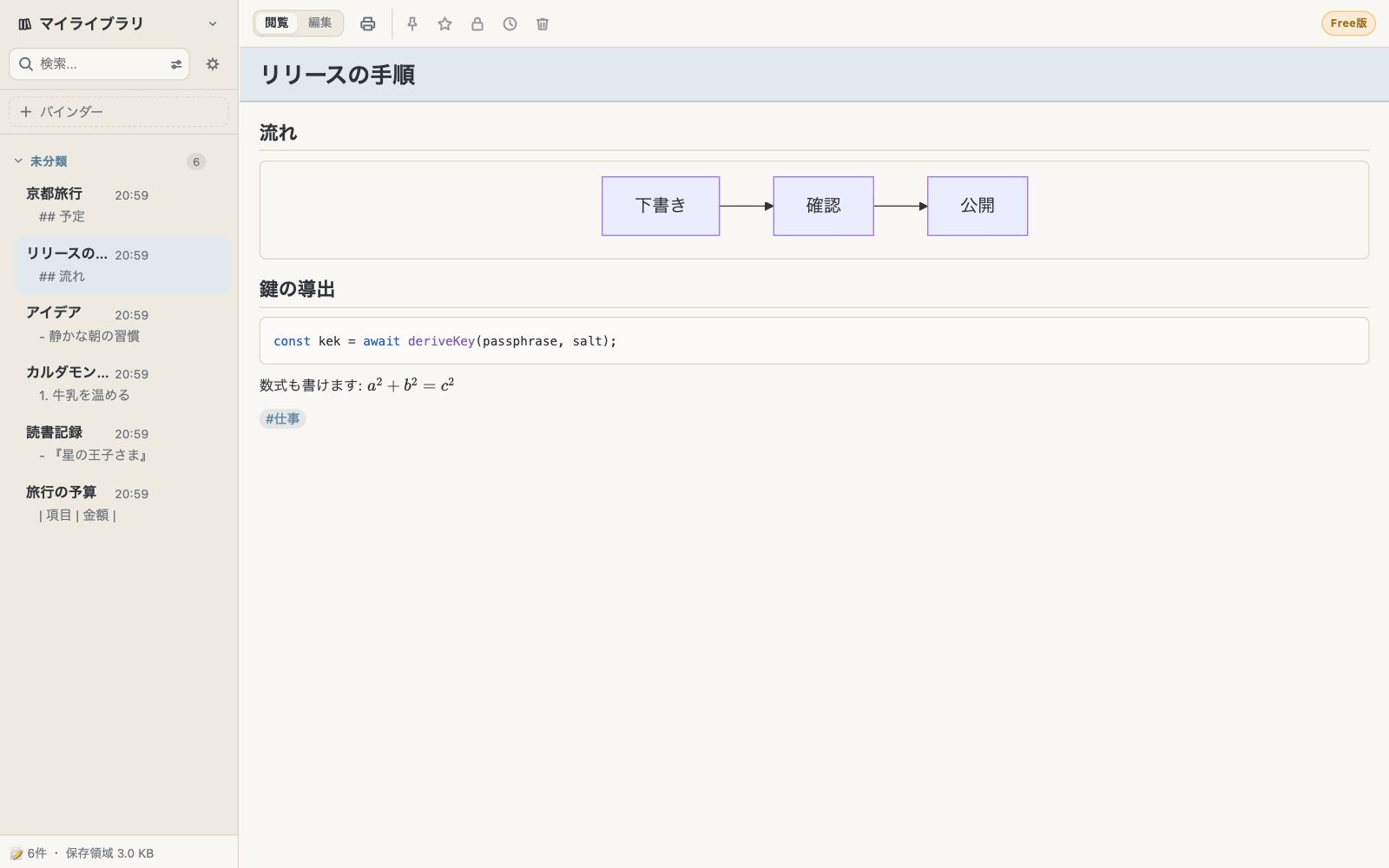Open マイライブラリ dropdown chevron
1389x868 pixels.
tap(213, 24)
